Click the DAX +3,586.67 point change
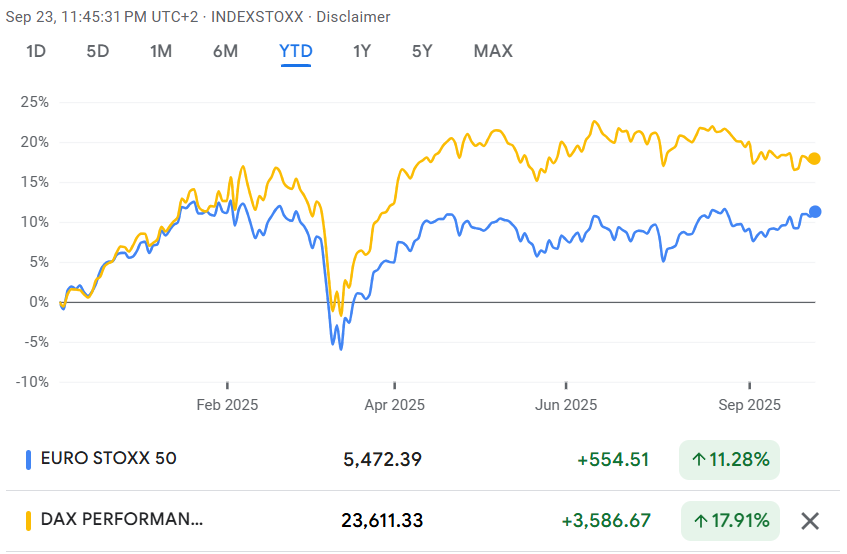The width and height of the screenshot is (847, 554). pos(605,520)
